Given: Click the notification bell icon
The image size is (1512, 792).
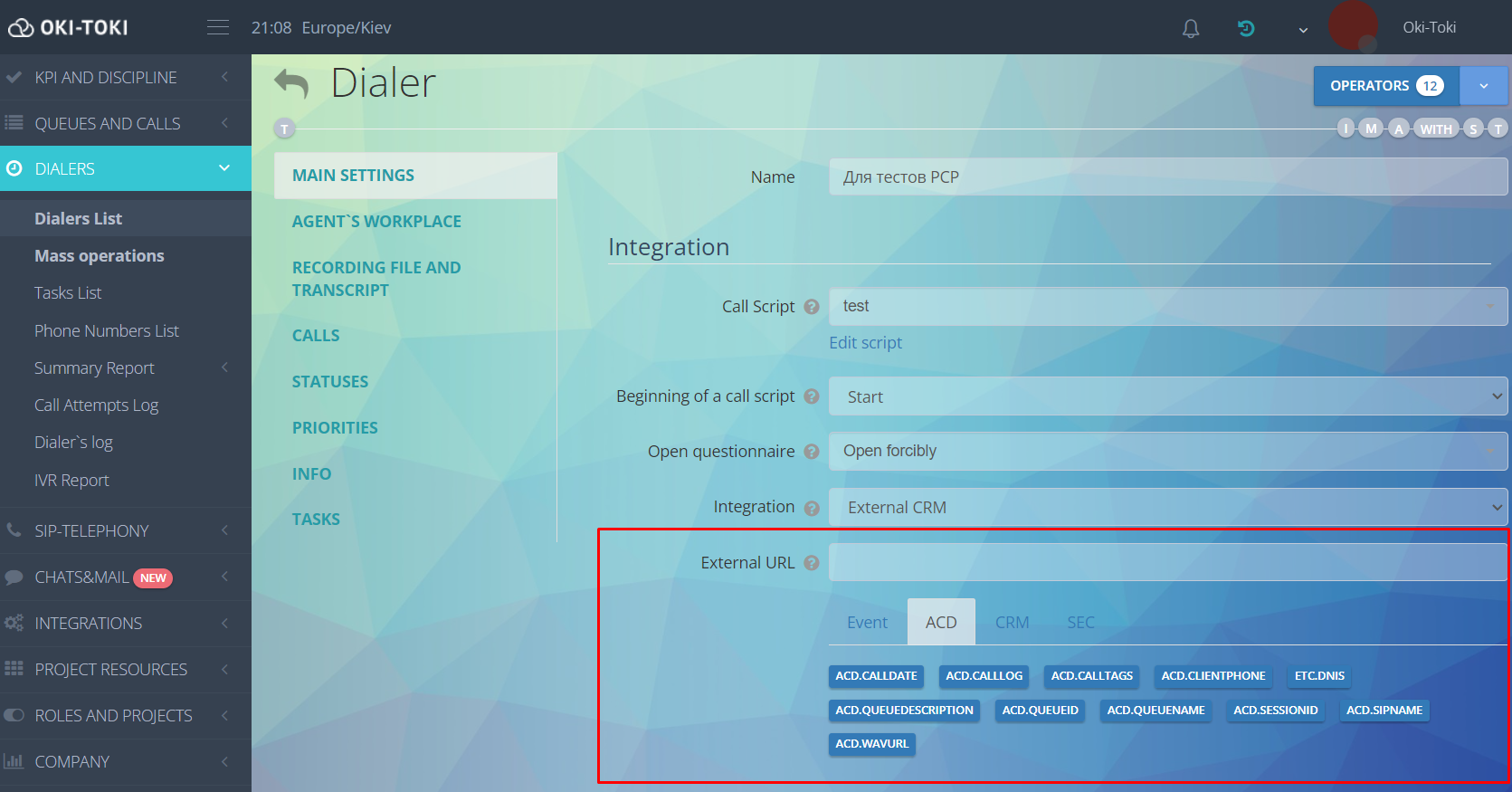Looking at the screenshot, I should (1191, 29).
